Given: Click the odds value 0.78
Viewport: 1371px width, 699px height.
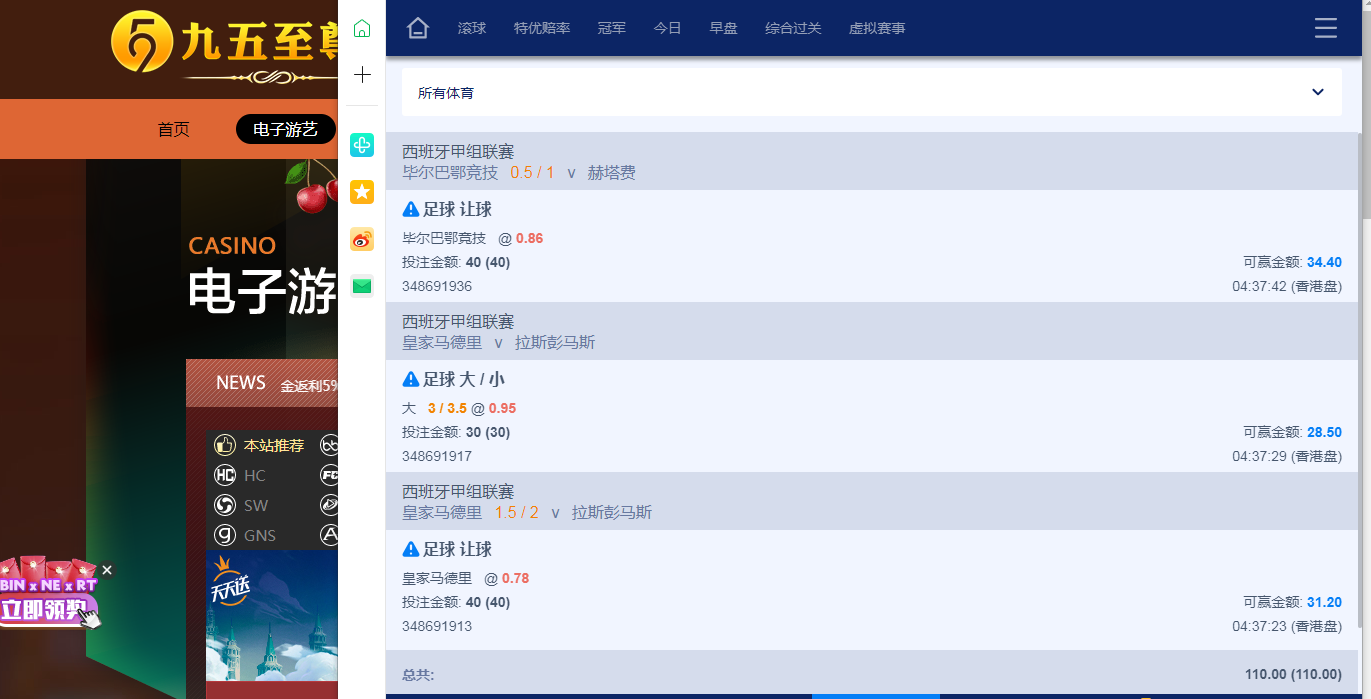Looking at the screenshot, I should click(x=516, y=578).
